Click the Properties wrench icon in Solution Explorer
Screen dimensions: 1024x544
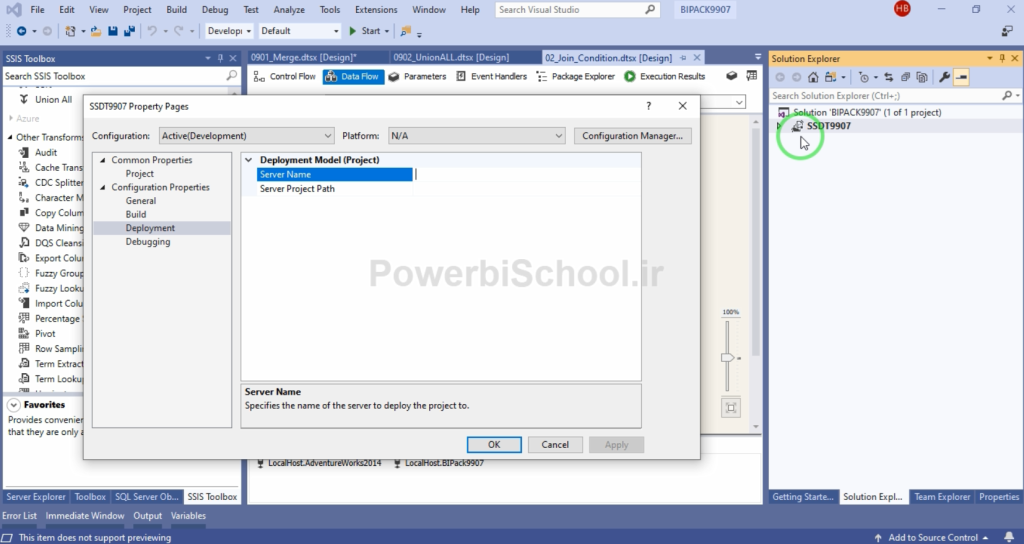944,77
